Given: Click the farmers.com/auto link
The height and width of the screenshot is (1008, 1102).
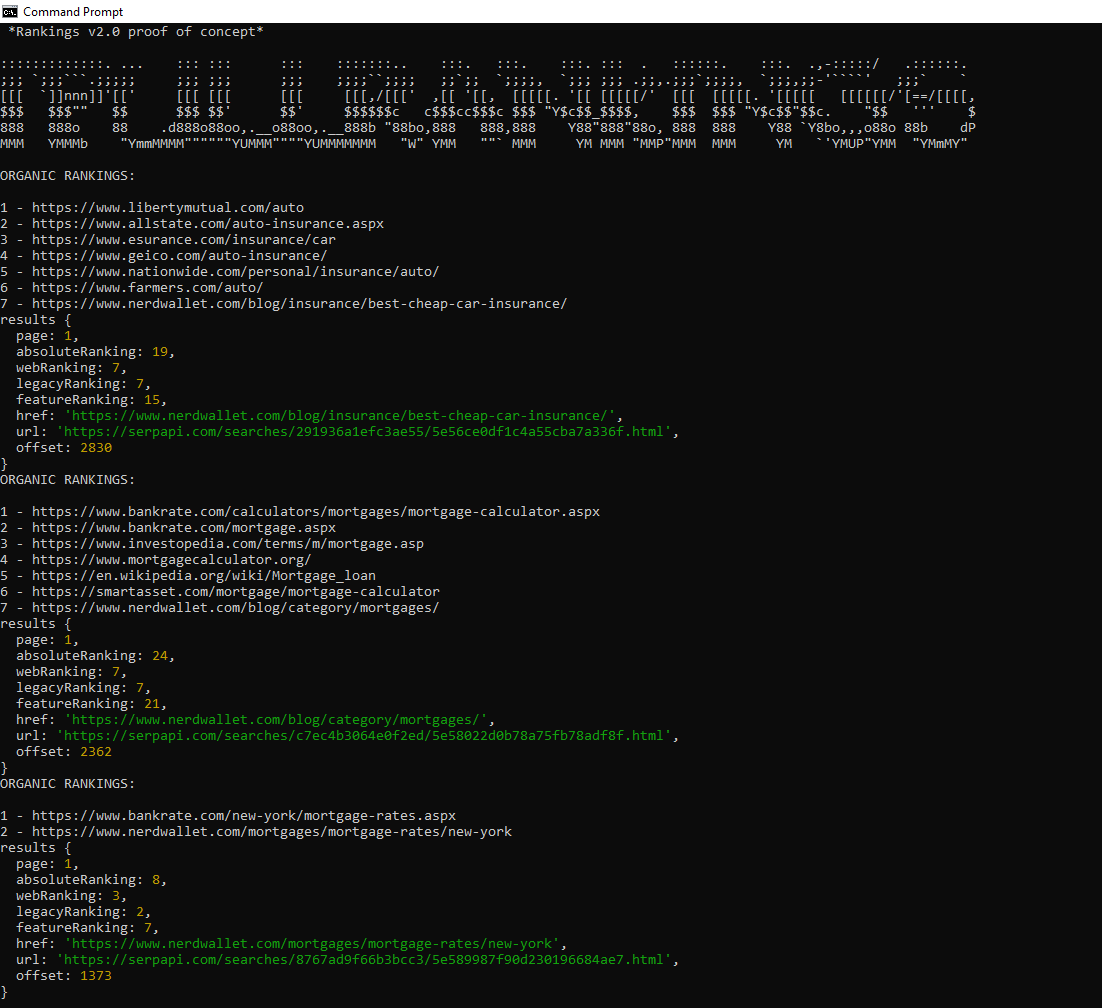Looking at the screenshot, I should pos(147,288).
